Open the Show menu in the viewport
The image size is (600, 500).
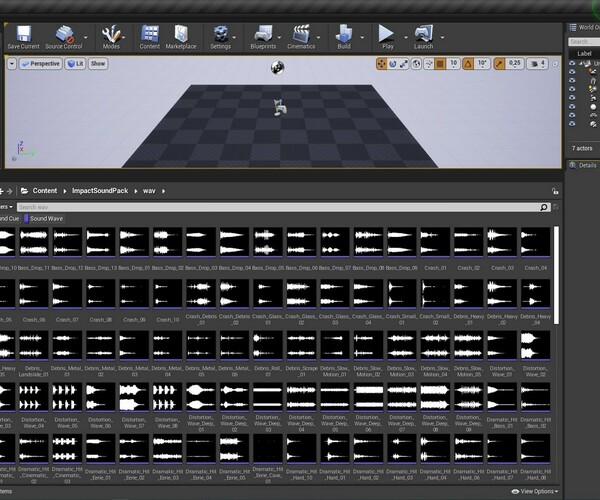pos(98,64)
